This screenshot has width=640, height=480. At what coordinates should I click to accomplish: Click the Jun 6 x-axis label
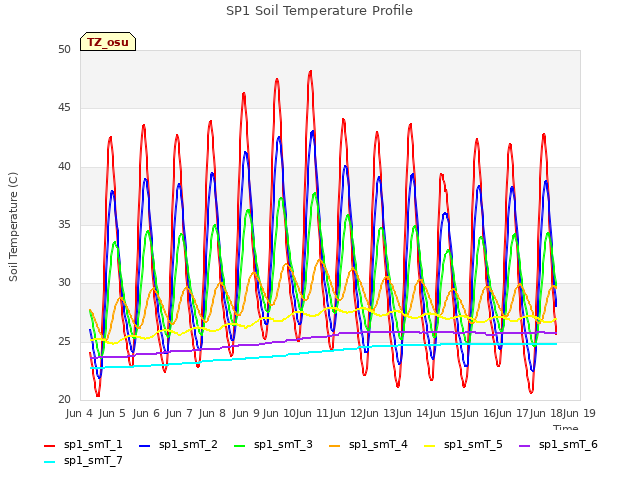point(146,413)
